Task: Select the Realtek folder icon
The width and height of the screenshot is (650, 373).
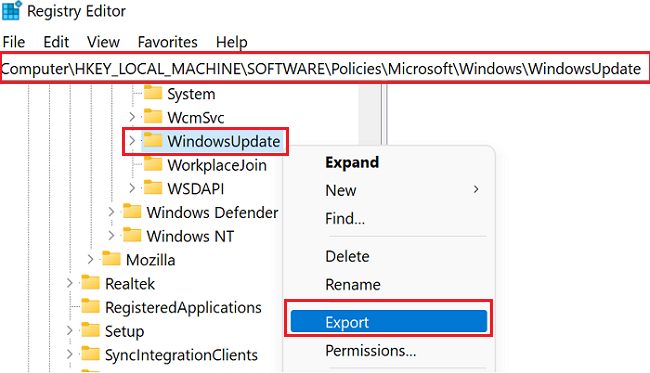Action: (91, 283)
